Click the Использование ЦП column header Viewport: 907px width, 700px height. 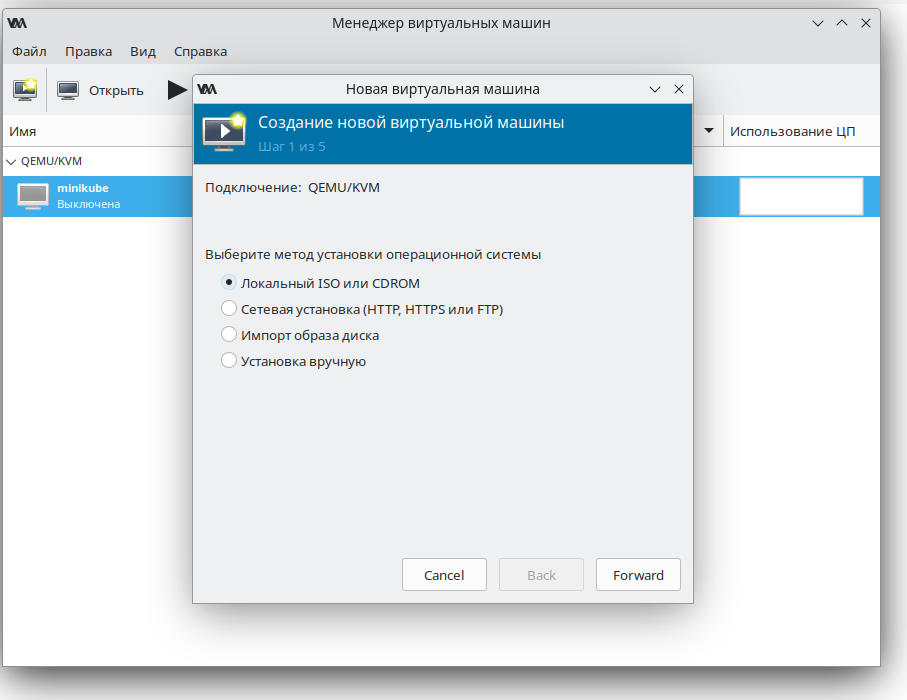coord(792,131)
